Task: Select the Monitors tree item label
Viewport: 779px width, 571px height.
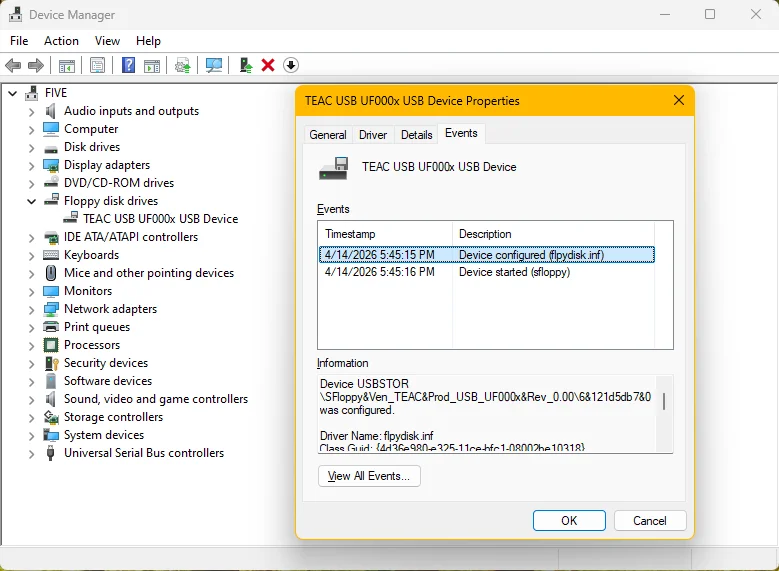Action: pyautogui.click(x=88, y=291)
